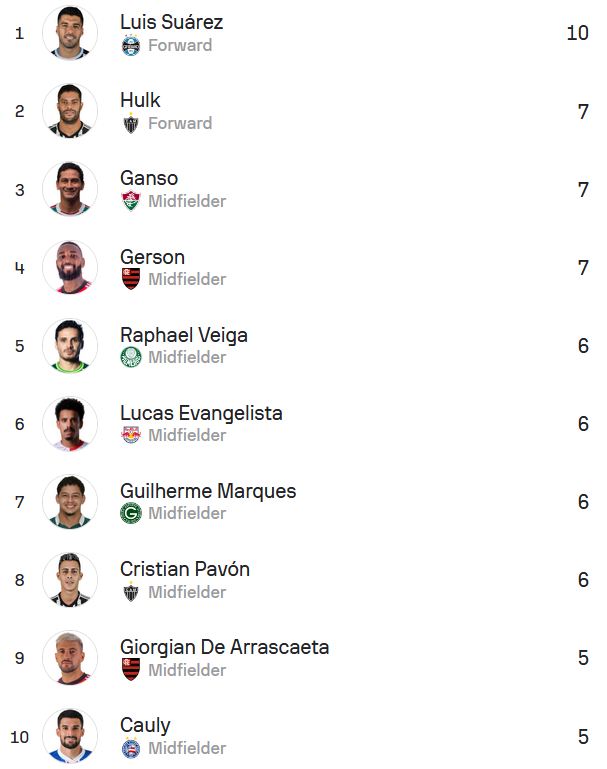Click the Grêmio crest beside Luis Suárez
The image size is (607, 769).
click(130, 45)
